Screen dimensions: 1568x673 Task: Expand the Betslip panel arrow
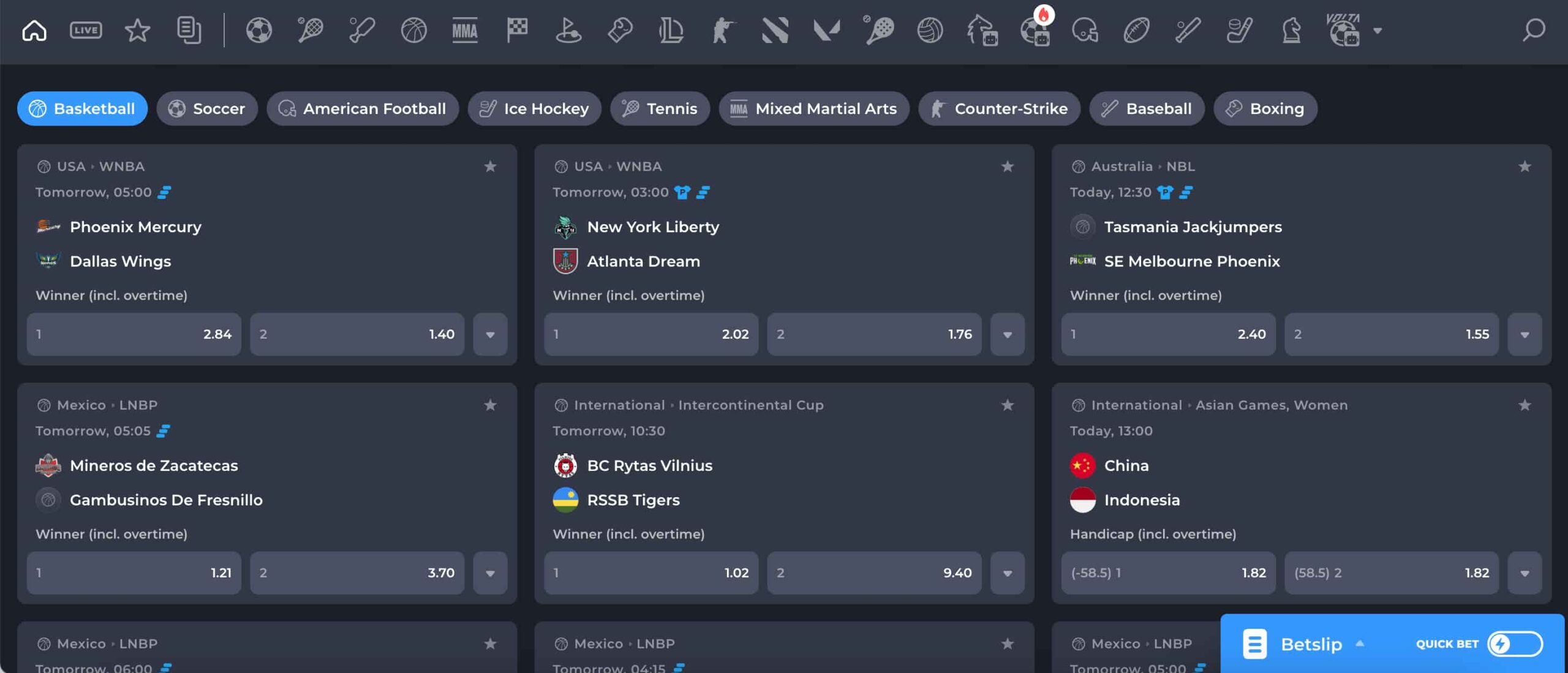click(x=1360, y=644)
